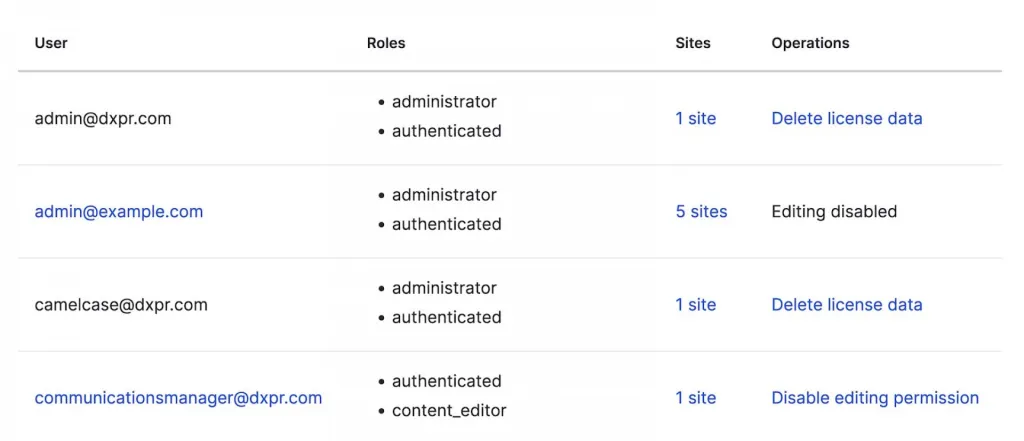Open the 1 site link for camelcase@dxpr.com
Screen dimensions: 1024x441
(x=695, y=305)
